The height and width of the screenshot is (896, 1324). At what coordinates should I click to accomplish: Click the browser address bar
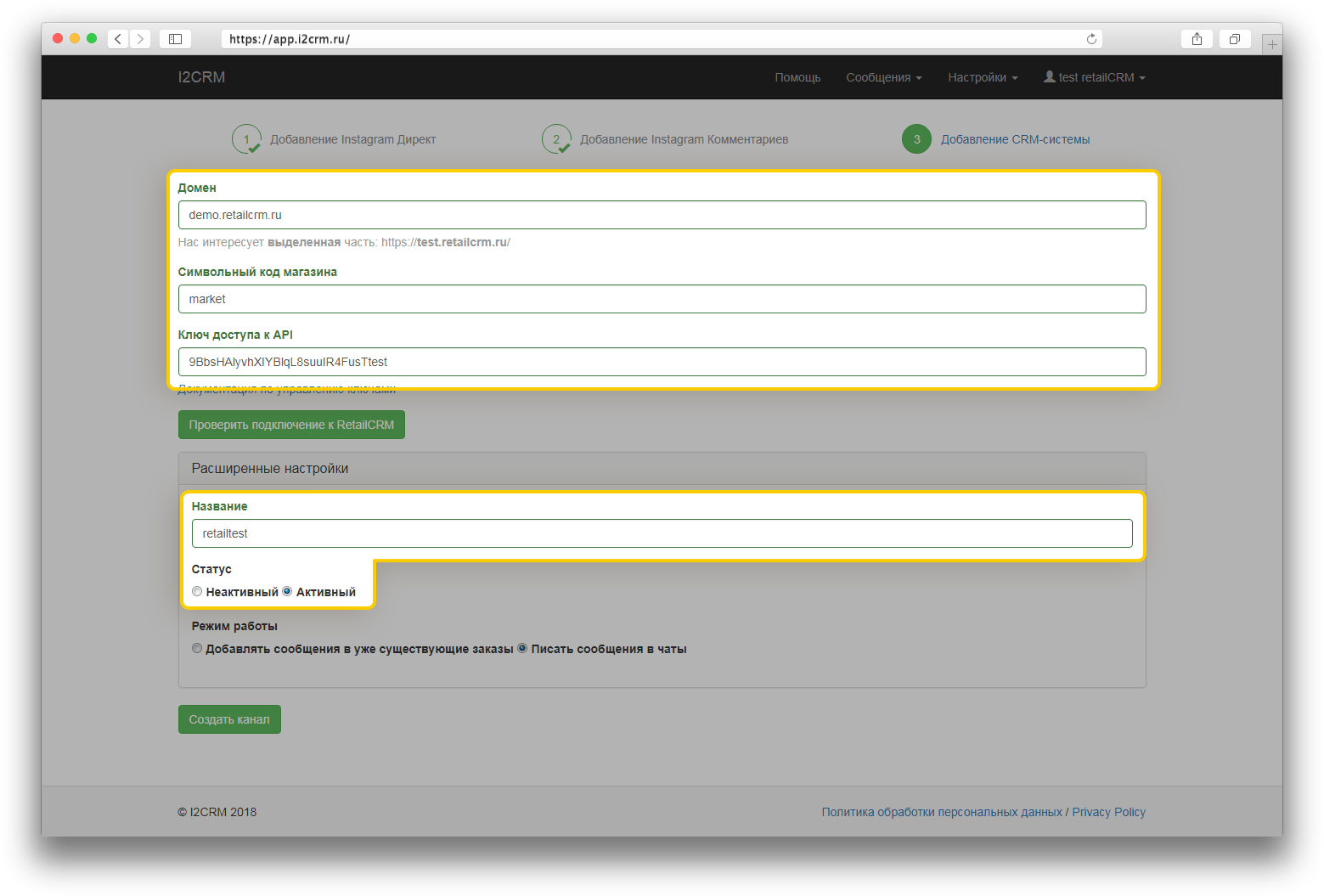[x=662, y=39]
